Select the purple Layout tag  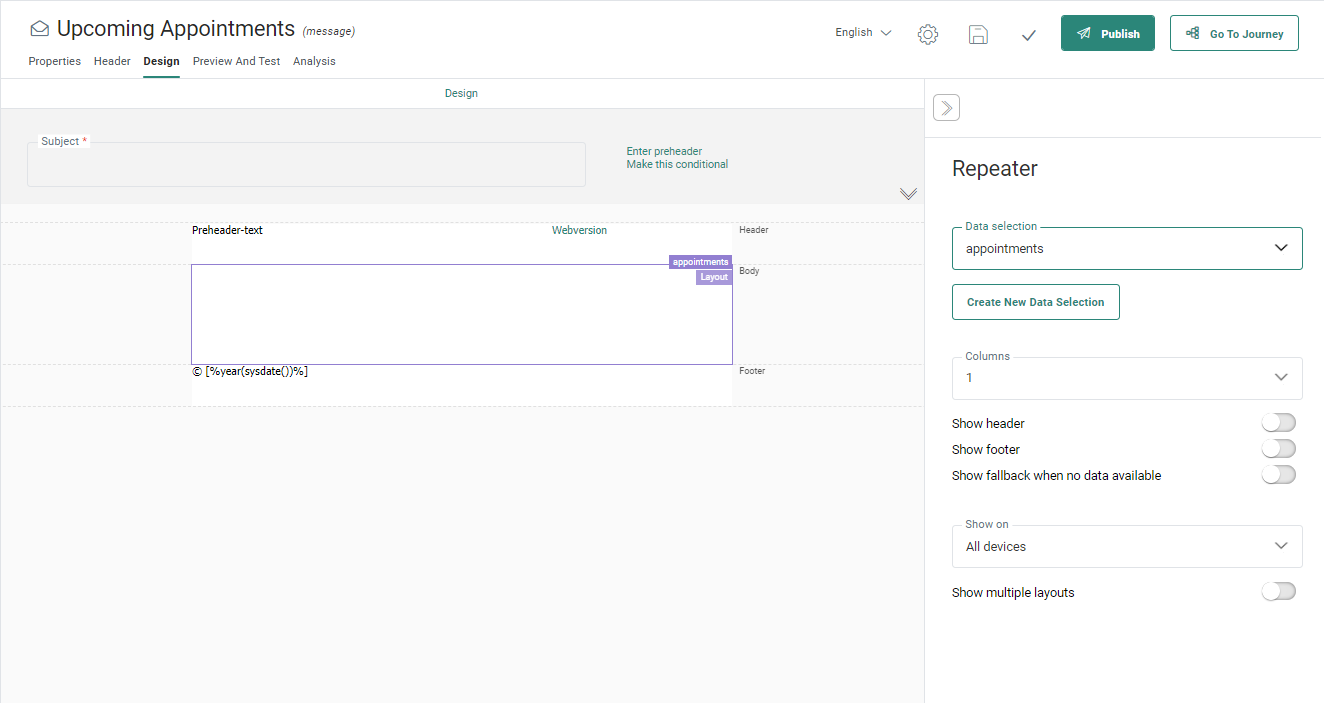(714, 277)
